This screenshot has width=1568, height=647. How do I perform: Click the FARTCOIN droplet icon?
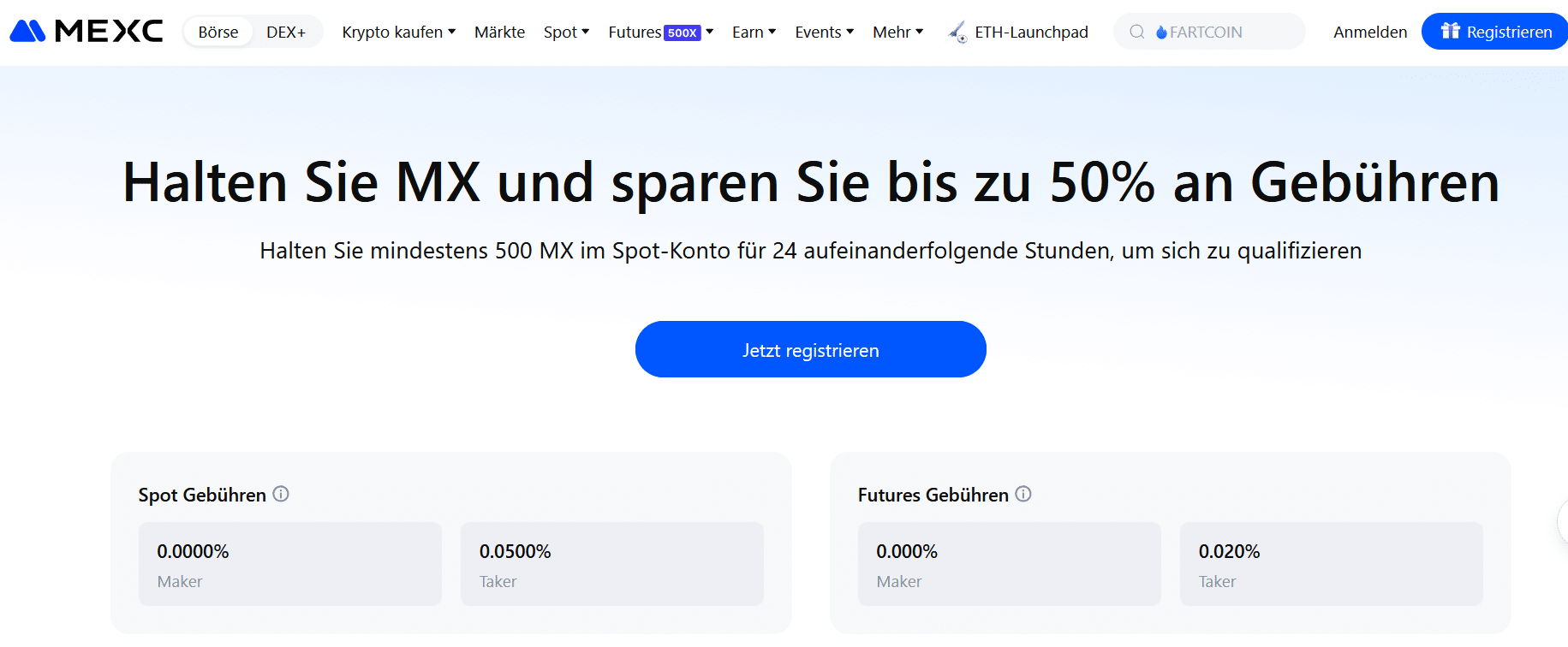tap(1161, 32)
